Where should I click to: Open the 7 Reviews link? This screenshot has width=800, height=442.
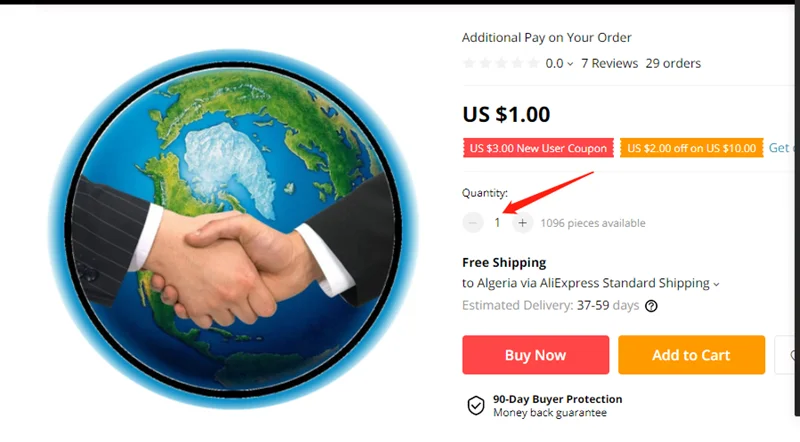click(609, 63)
